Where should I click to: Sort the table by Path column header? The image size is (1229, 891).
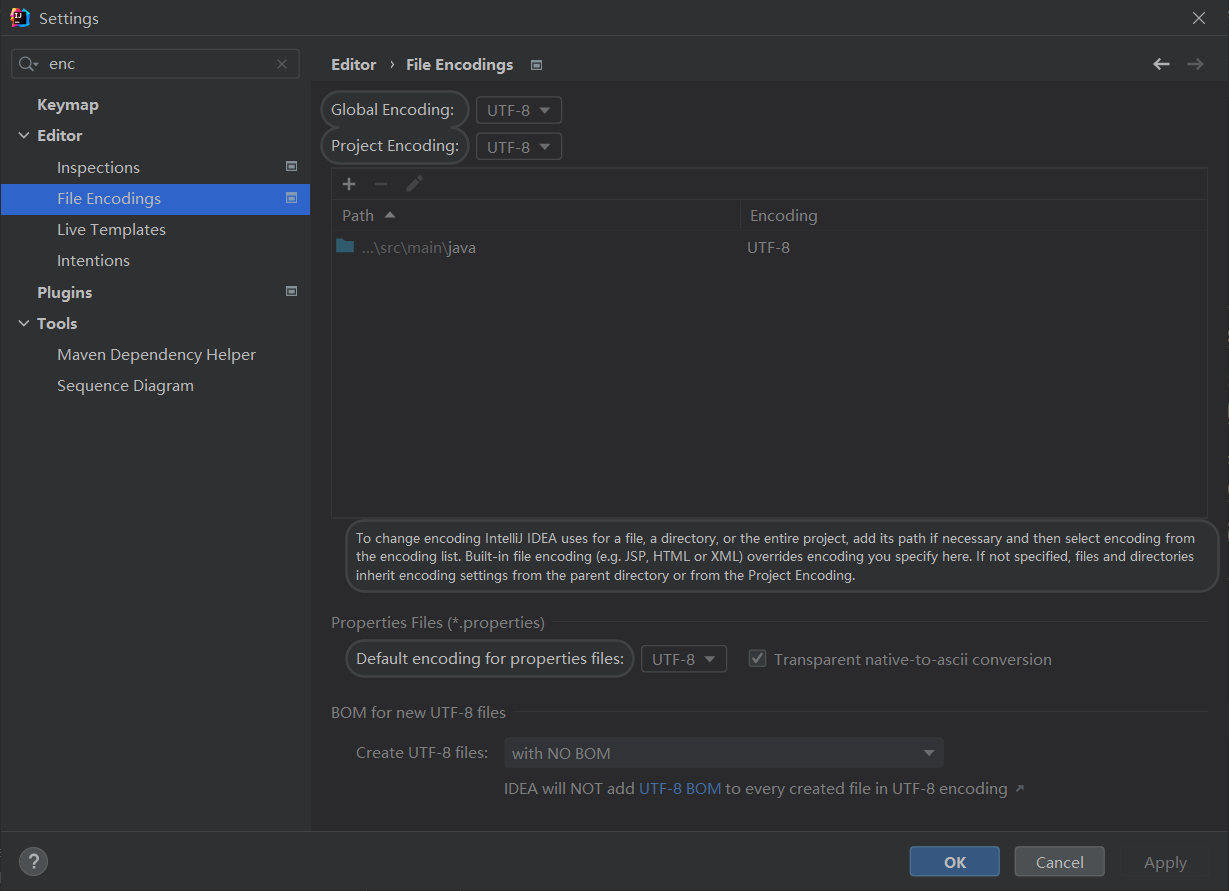pyautogui.click(x=358, y=215)
